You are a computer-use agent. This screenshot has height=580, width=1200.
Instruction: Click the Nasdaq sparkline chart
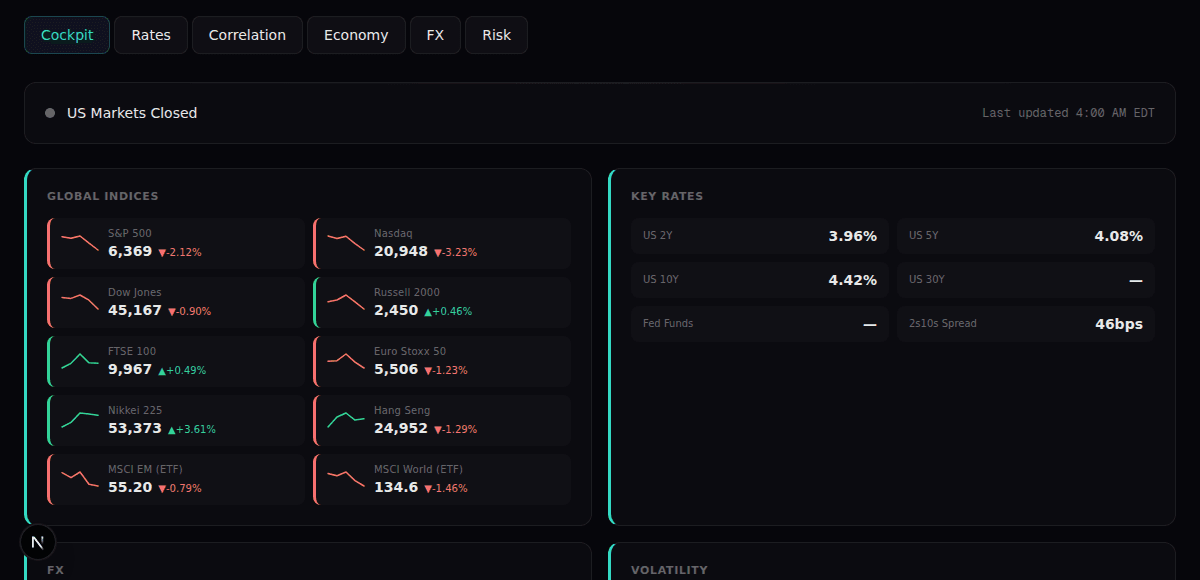[x=345, y=242]
